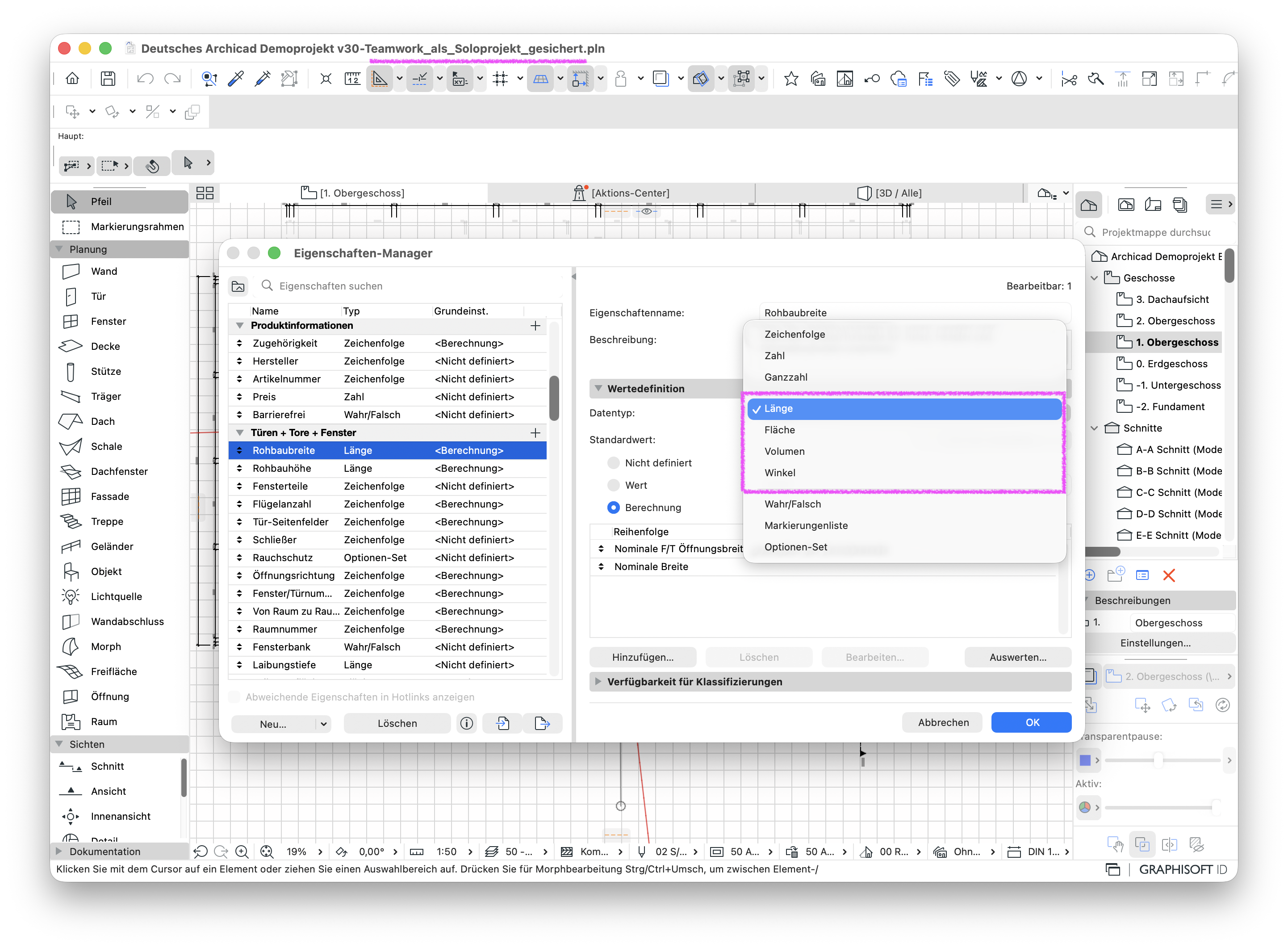This screenshot has height=948, width=1288.
Task: Expand Verfügbarkeit für Klassifizierungen section
Action: click(x=598, y=682)
